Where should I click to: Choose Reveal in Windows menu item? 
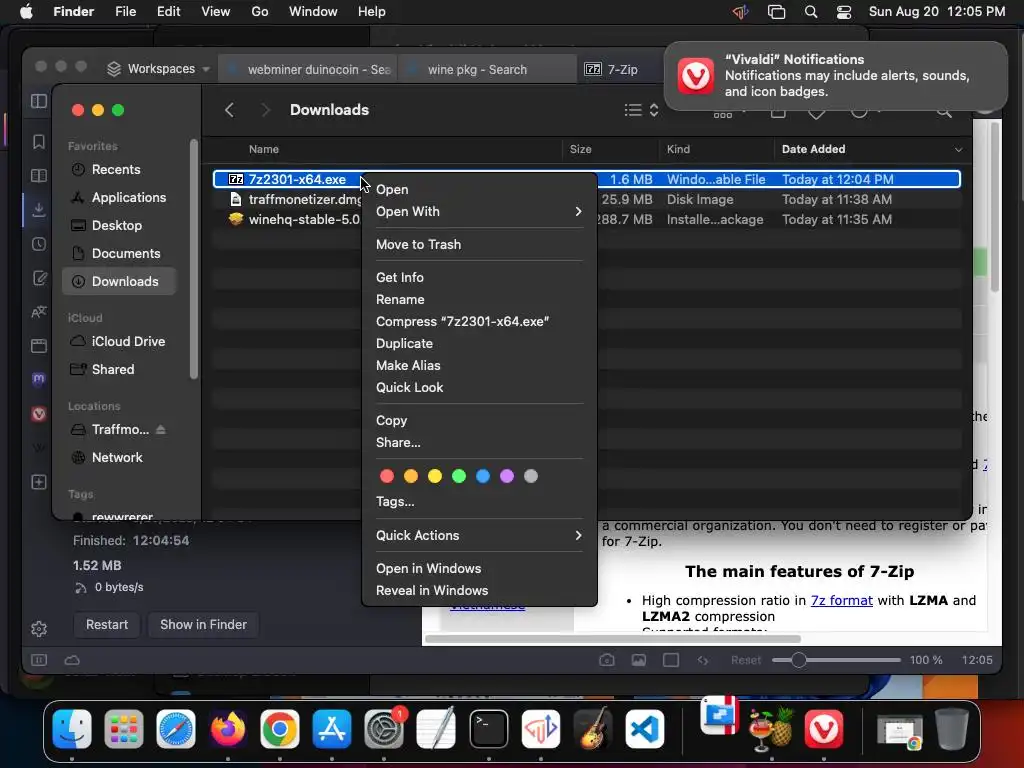[x=479, y=590]
